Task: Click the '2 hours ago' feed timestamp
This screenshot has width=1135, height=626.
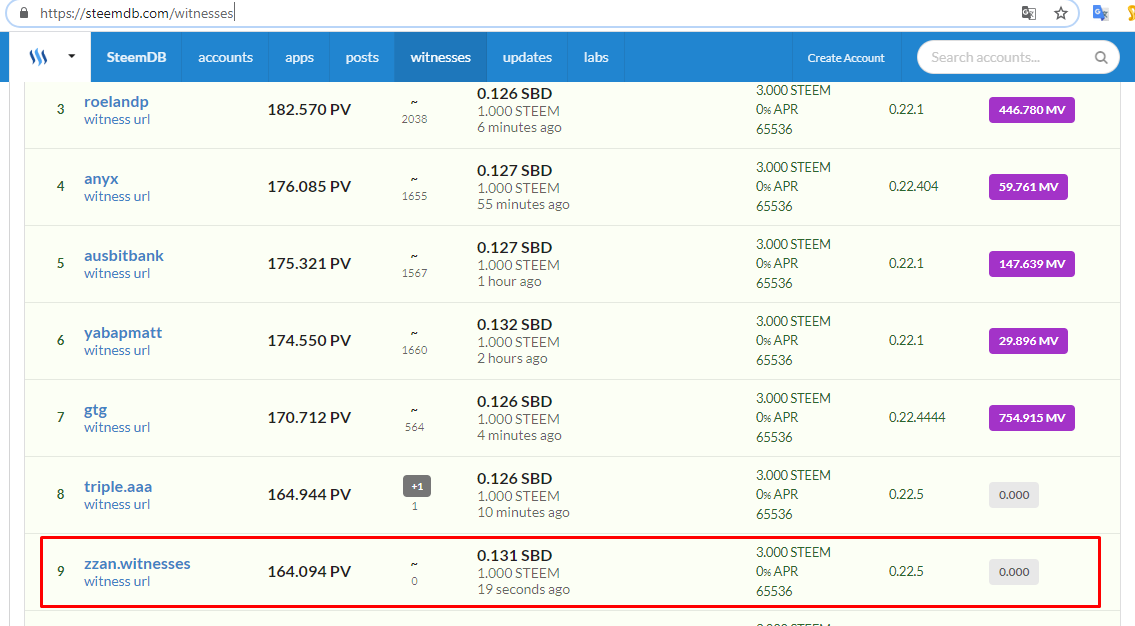Action: (x=512, y=358)
